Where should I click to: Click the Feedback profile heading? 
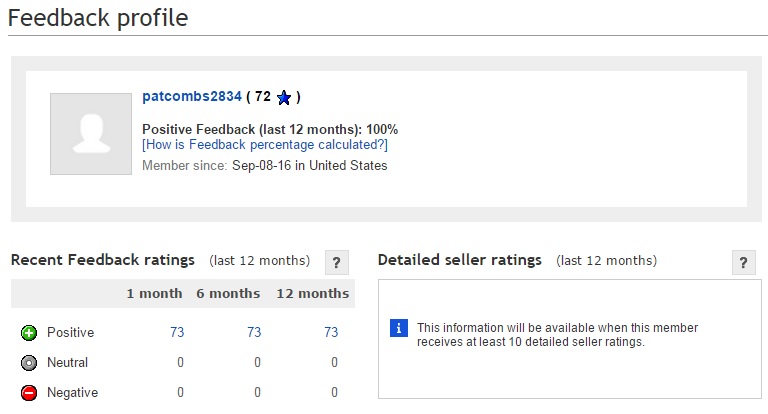97,17
